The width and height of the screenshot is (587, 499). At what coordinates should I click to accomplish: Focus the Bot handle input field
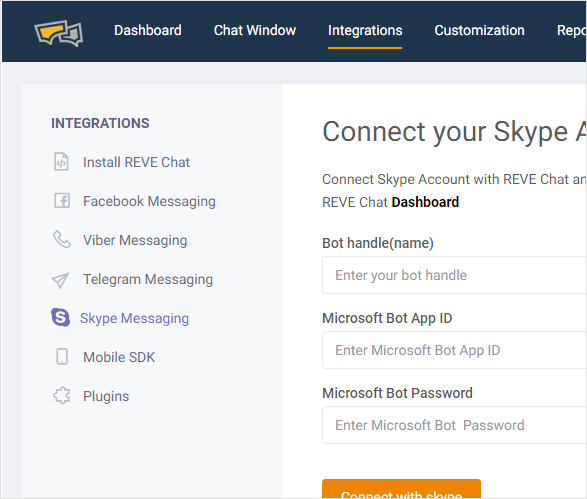tap(454, 275)
